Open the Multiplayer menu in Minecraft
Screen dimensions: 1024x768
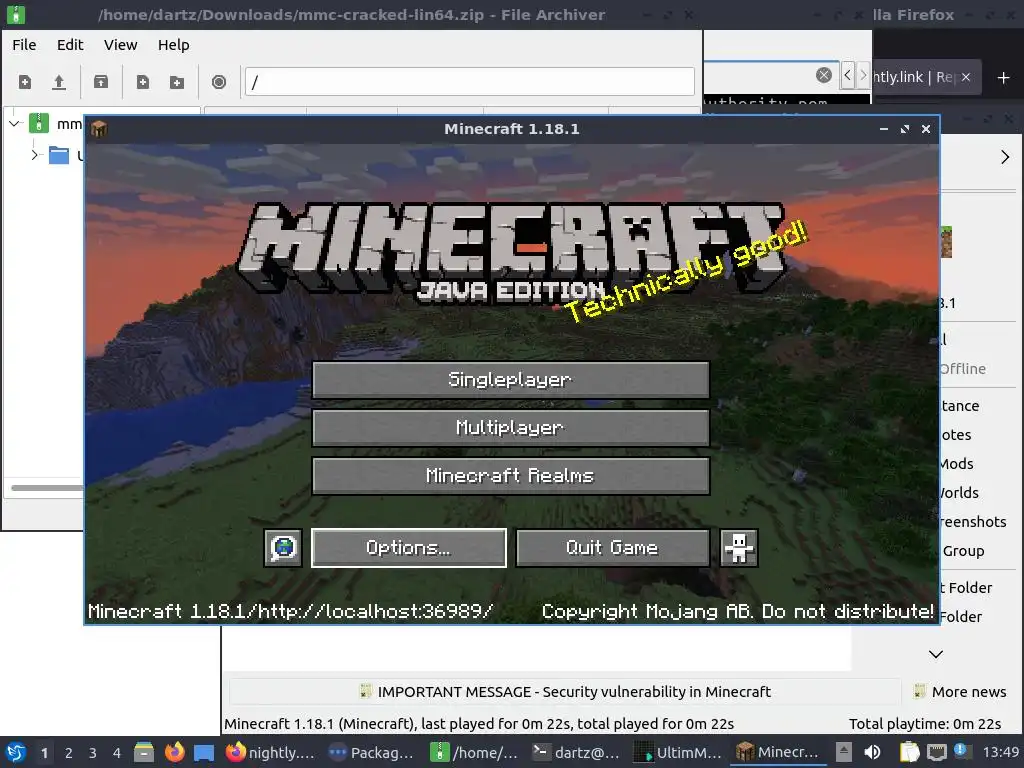click(511, 428)
